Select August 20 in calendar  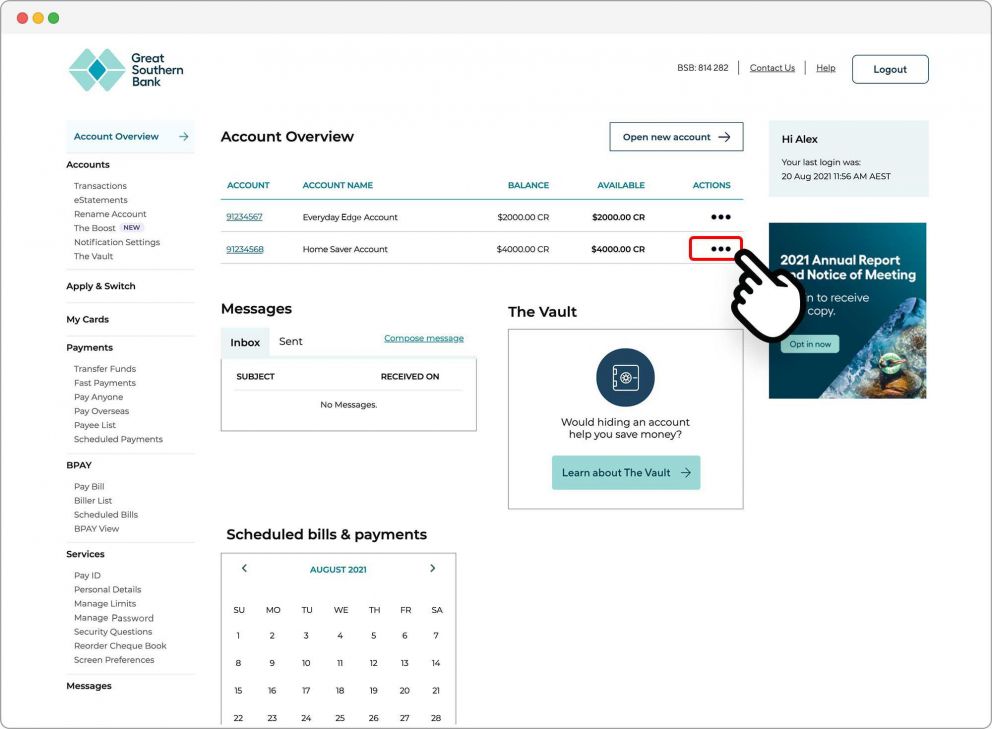tap(404, 691)
